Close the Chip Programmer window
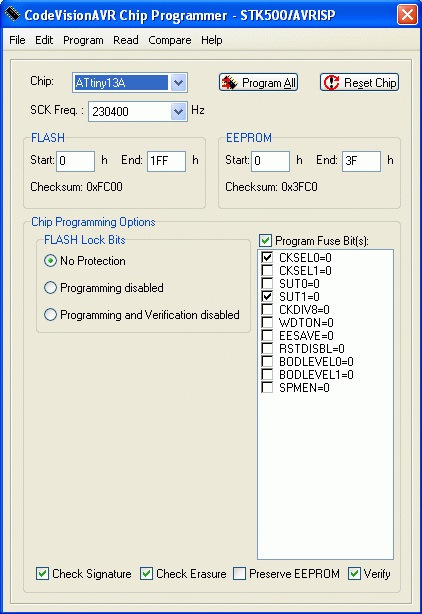 (x=407, y=15)
